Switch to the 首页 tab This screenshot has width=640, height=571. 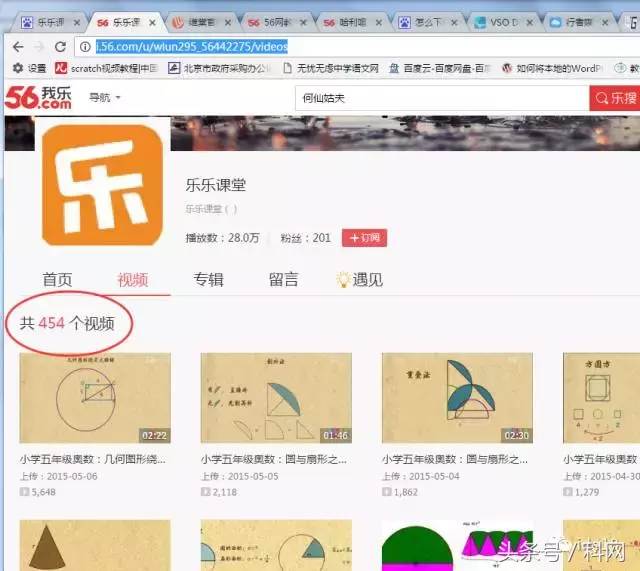pyautogui.click(x=57, y=280)
